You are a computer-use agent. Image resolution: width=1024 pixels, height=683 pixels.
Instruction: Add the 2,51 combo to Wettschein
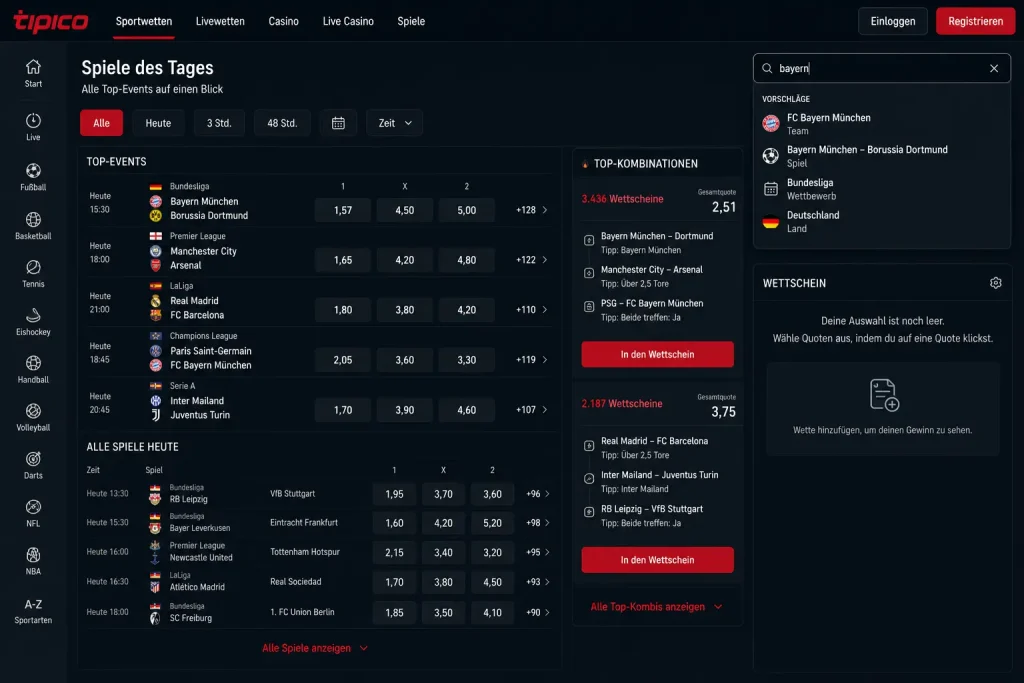coord(658,355)
